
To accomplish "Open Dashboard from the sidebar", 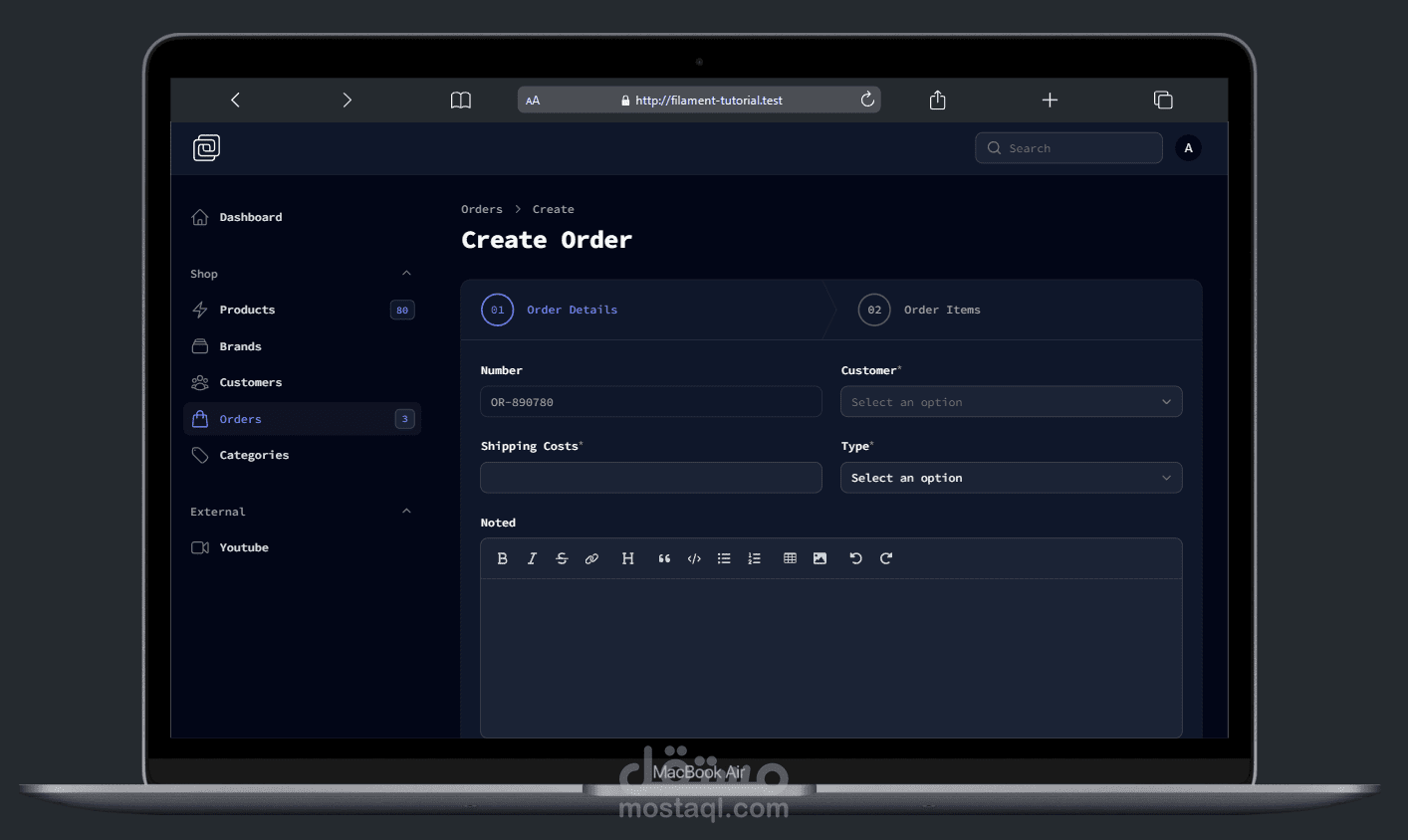I will click(x=302, y=217).
